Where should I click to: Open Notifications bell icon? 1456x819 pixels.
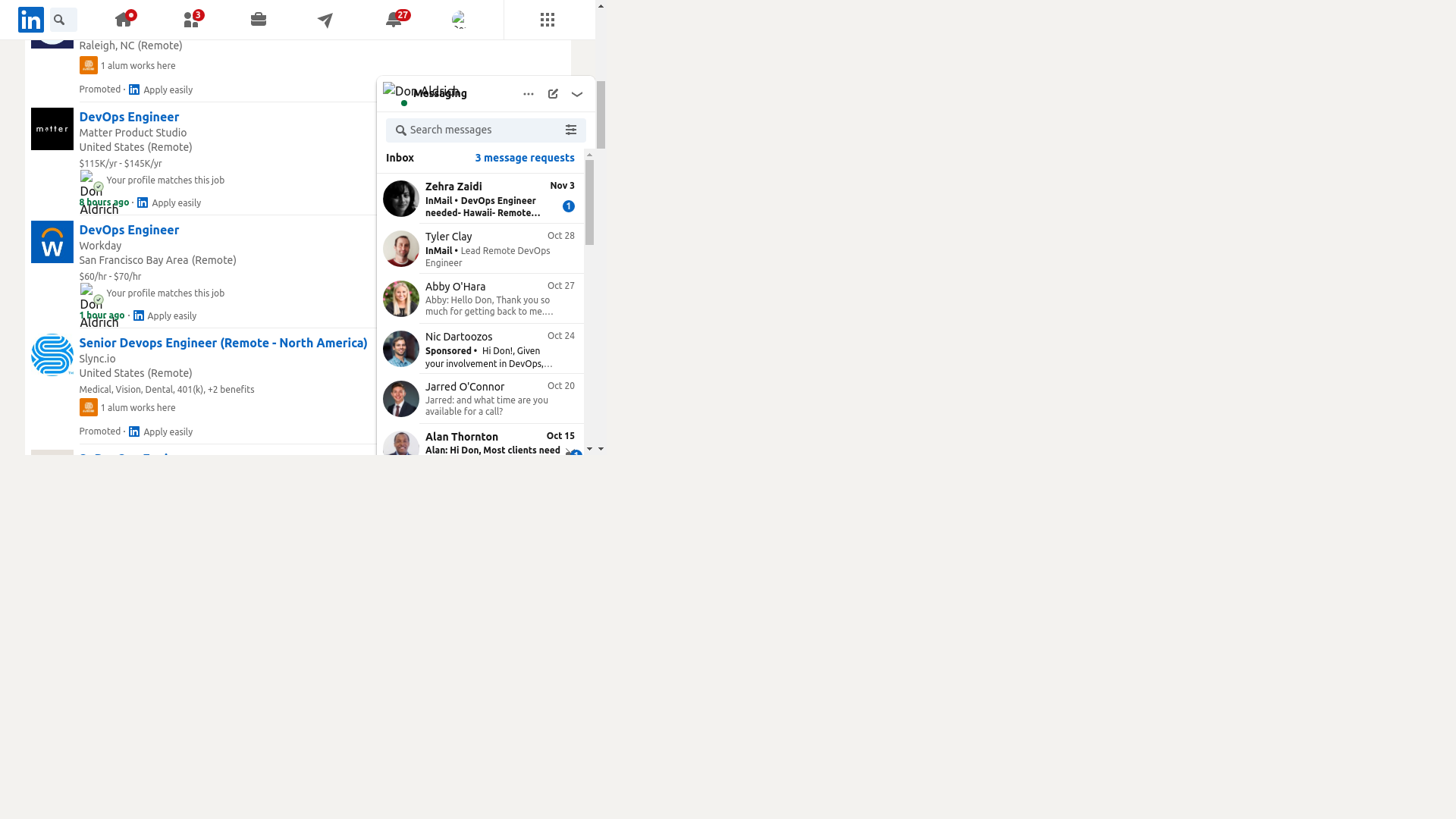[x=394, y=20]
